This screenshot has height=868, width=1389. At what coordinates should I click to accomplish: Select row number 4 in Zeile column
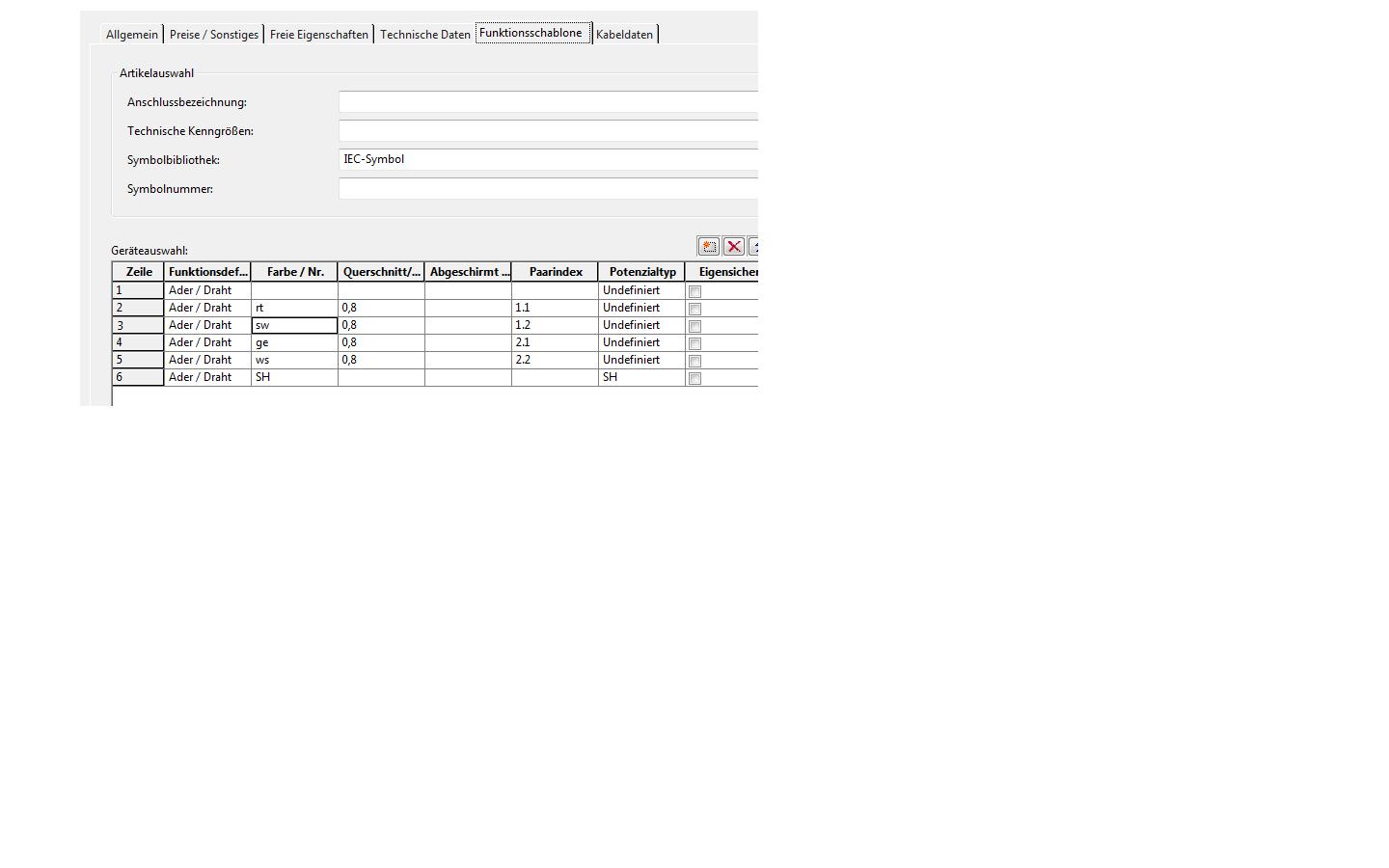coord(138,342)
